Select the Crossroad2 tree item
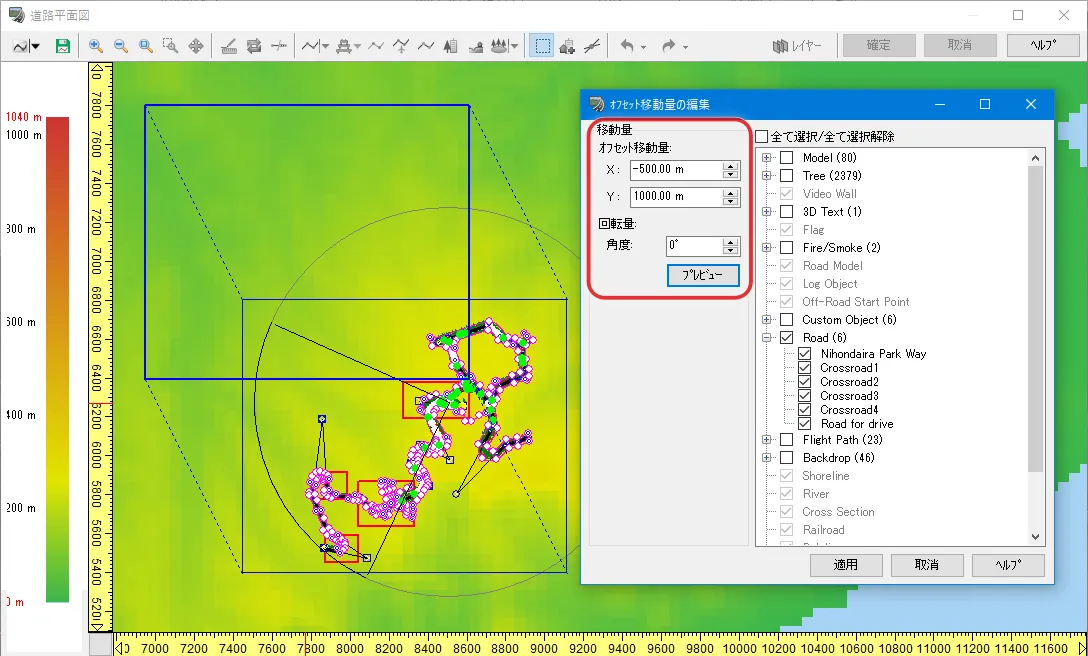This screenshot has height=656, width=1088. tap(849, 382)
